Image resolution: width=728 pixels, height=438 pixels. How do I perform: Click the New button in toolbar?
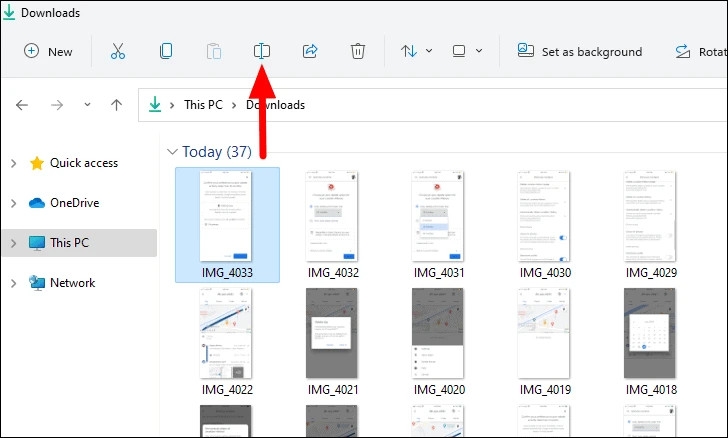click(48, 51)
